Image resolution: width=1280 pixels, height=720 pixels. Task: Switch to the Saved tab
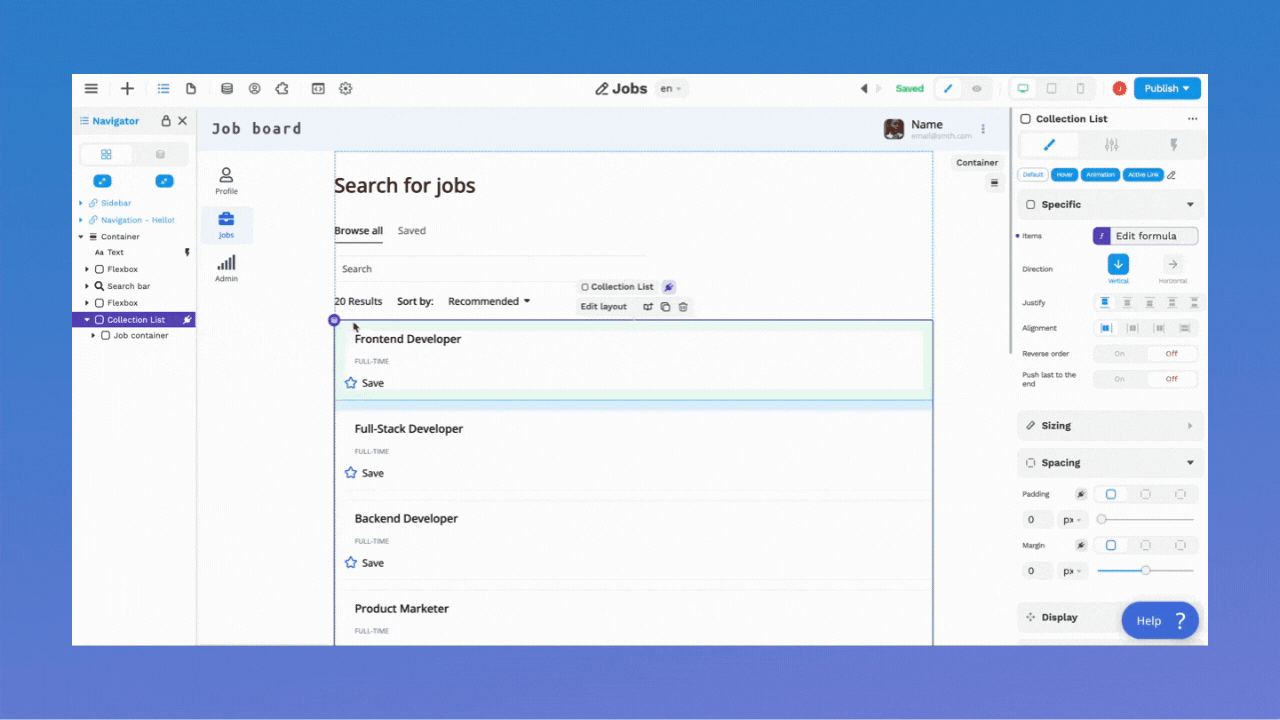pyautogui.click(x=411, y=230)
